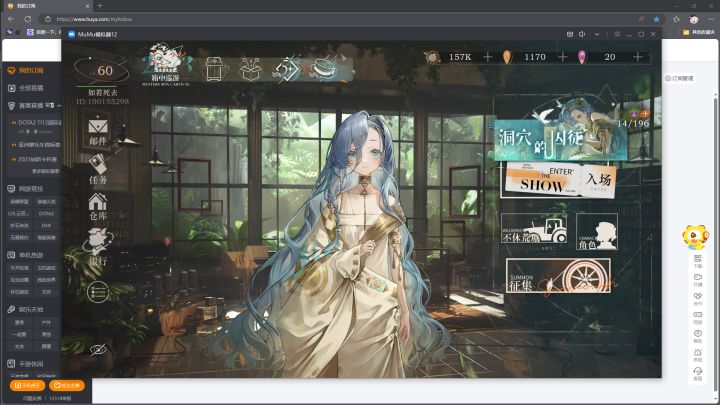
Task: Click the left orange button at sidebar bottom
Action: (27, 385)
